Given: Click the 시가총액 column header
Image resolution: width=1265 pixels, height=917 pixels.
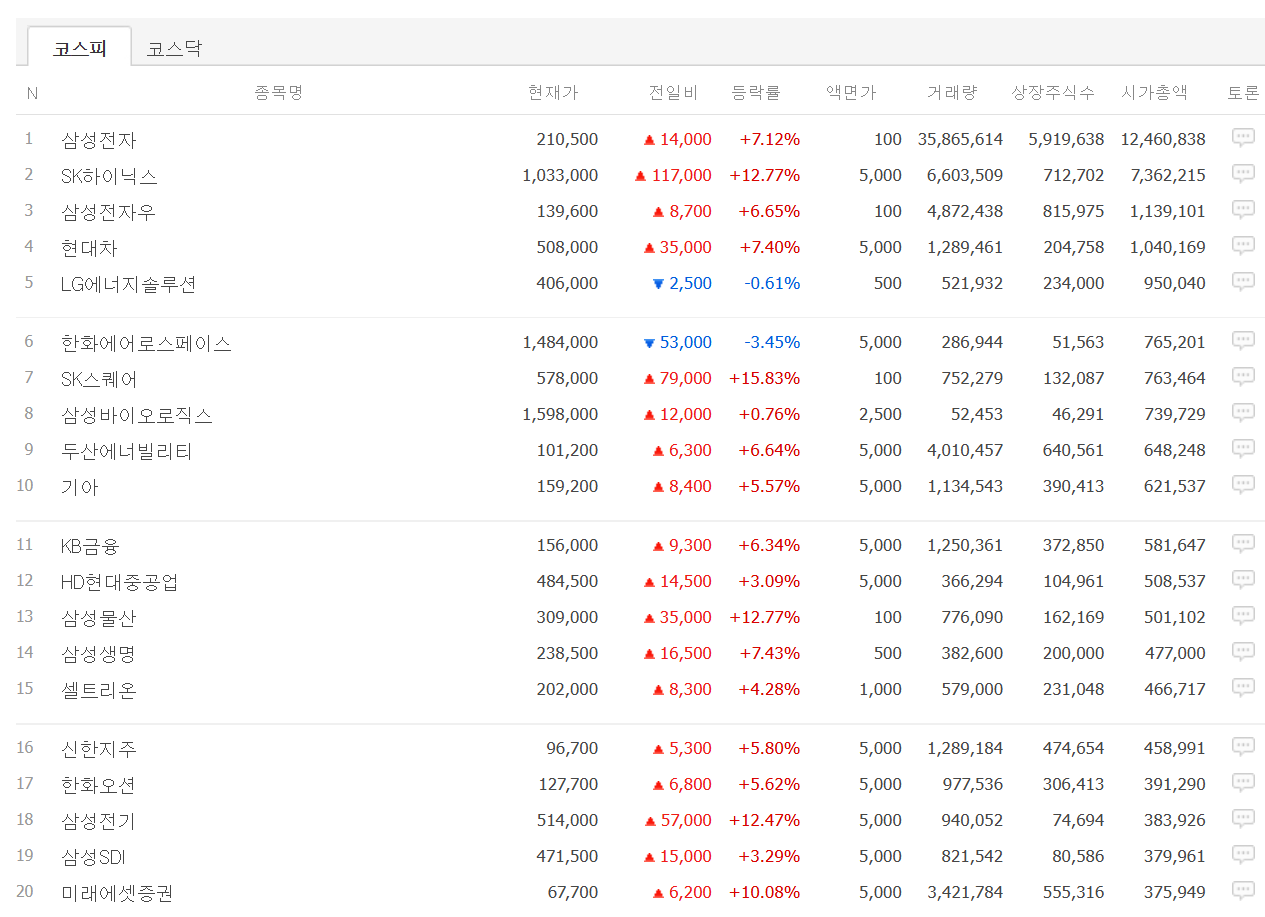Looking at the screenshot, I should point(1154,92).
